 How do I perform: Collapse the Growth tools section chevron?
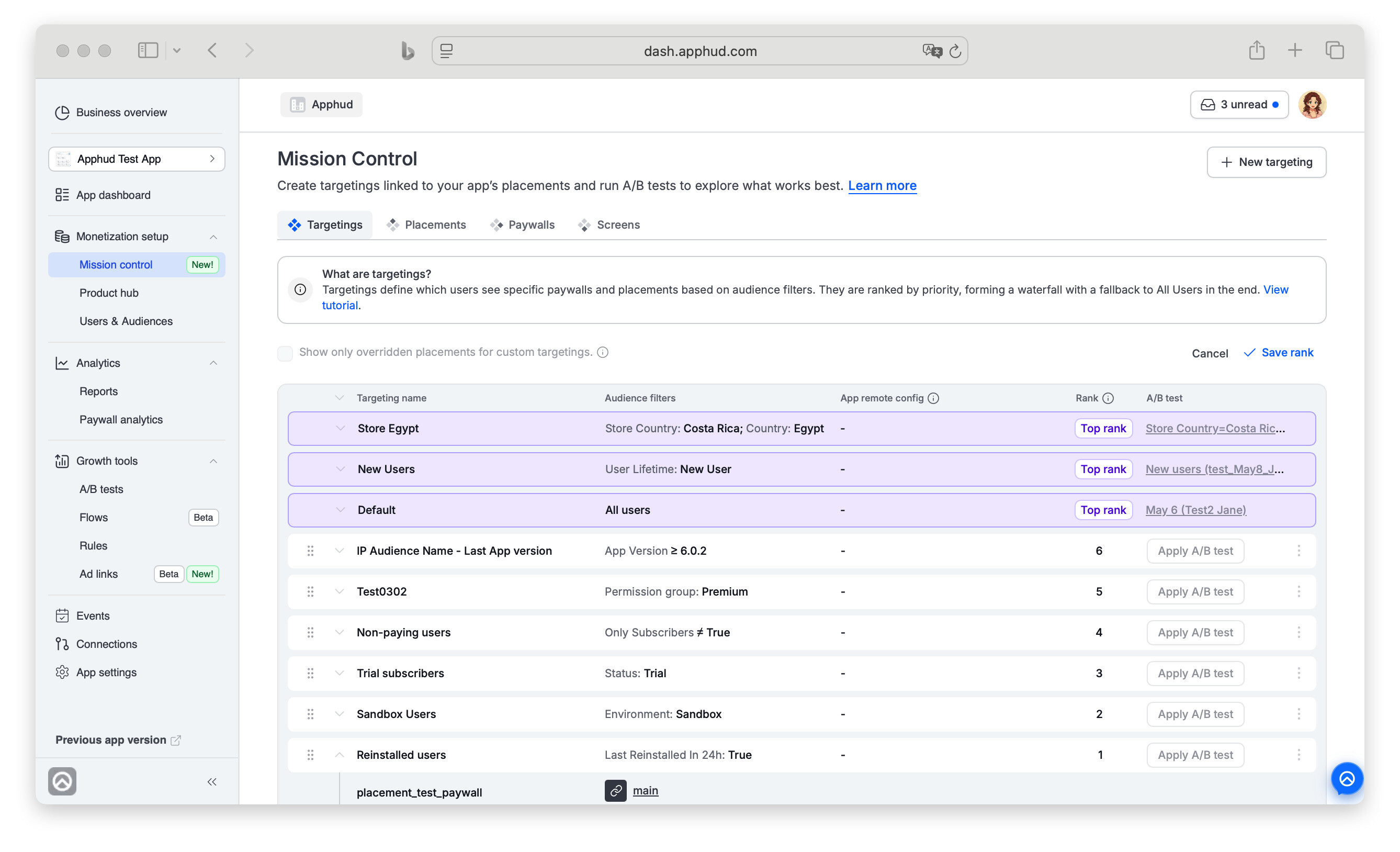[x=213, y=461]
